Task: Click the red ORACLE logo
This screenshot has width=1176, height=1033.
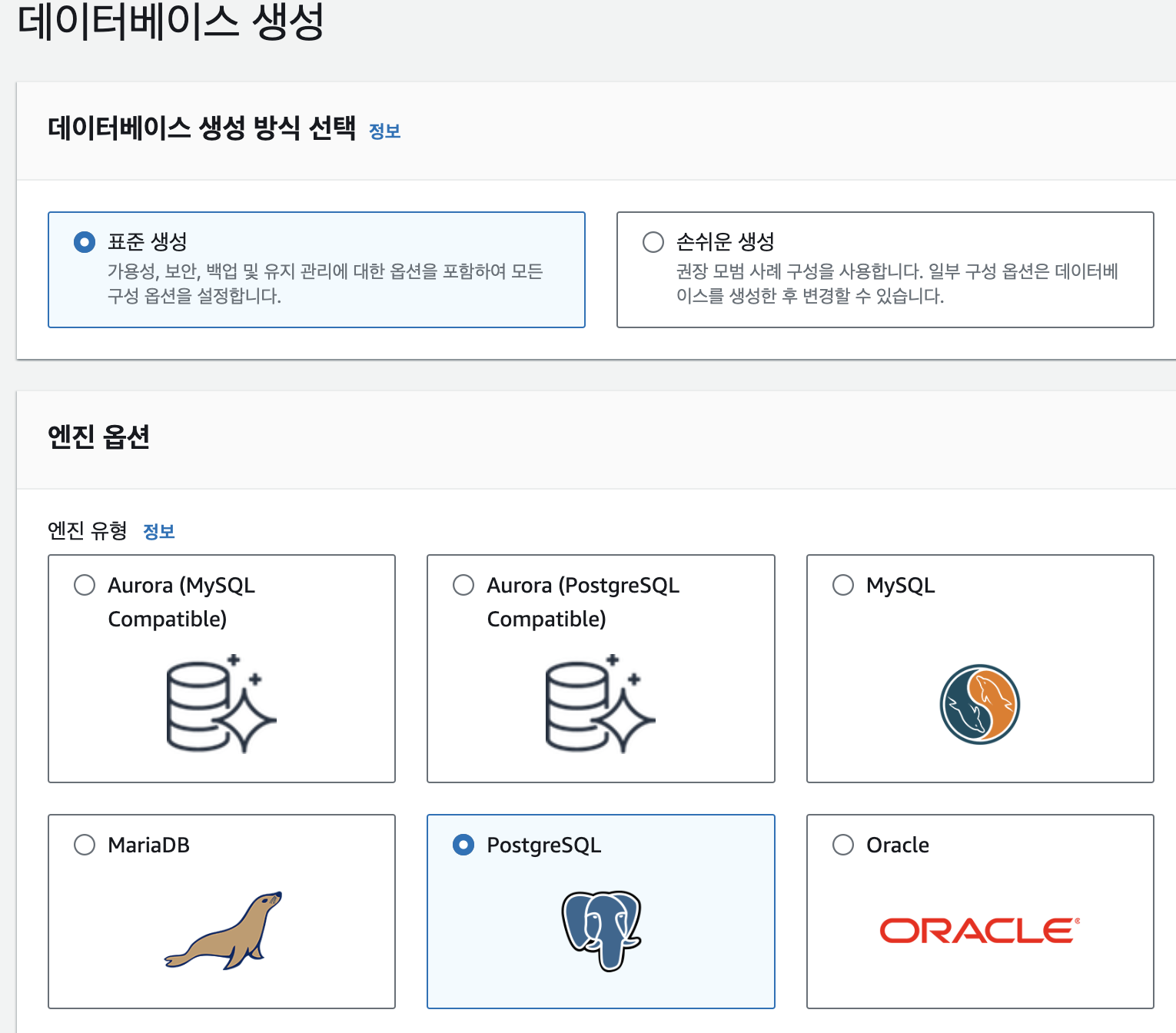Action: (980, 931)
